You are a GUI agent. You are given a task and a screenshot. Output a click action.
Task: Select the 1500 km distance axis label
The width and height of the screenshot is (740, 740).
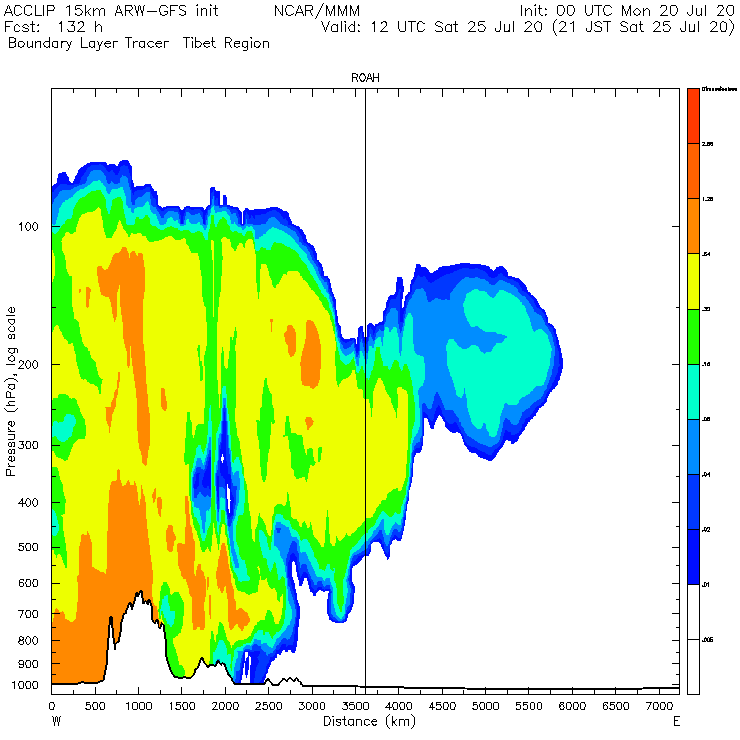click(x=182, y=706)
